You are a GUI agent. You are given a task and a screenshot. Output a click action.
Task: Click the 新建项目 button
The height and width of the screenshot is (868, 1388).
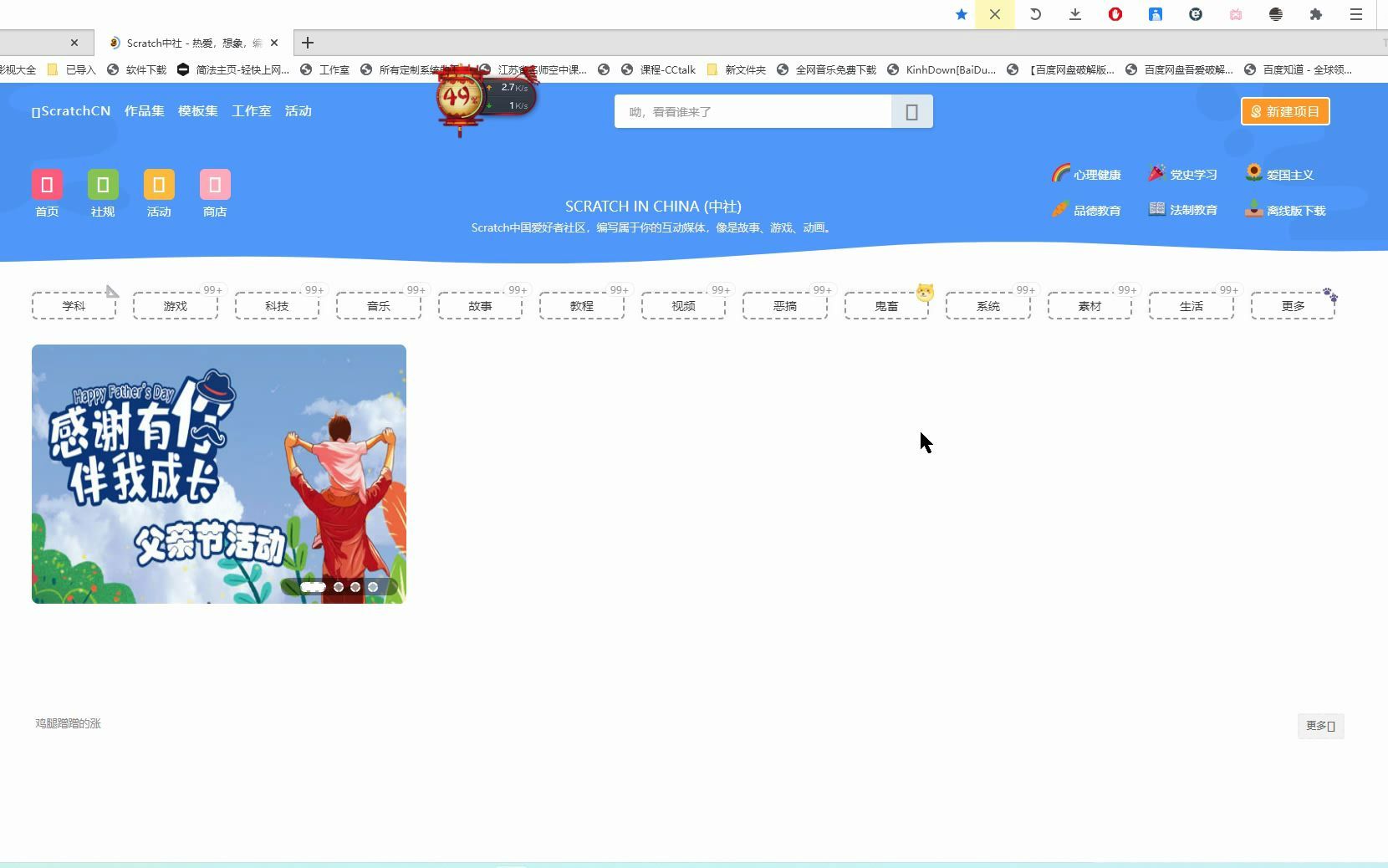click(x=1285, y=111)
